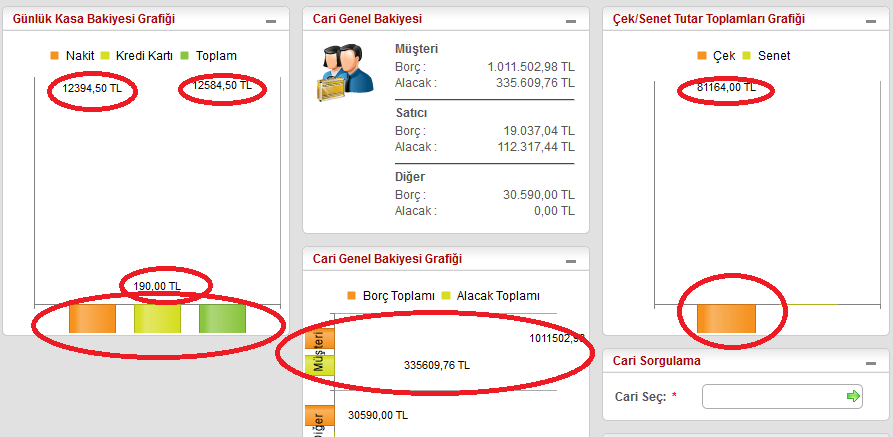Collapse the Cari Genel Bakiyesi panel
Viewport: 893px width, 437px height.
coord(571,21)
